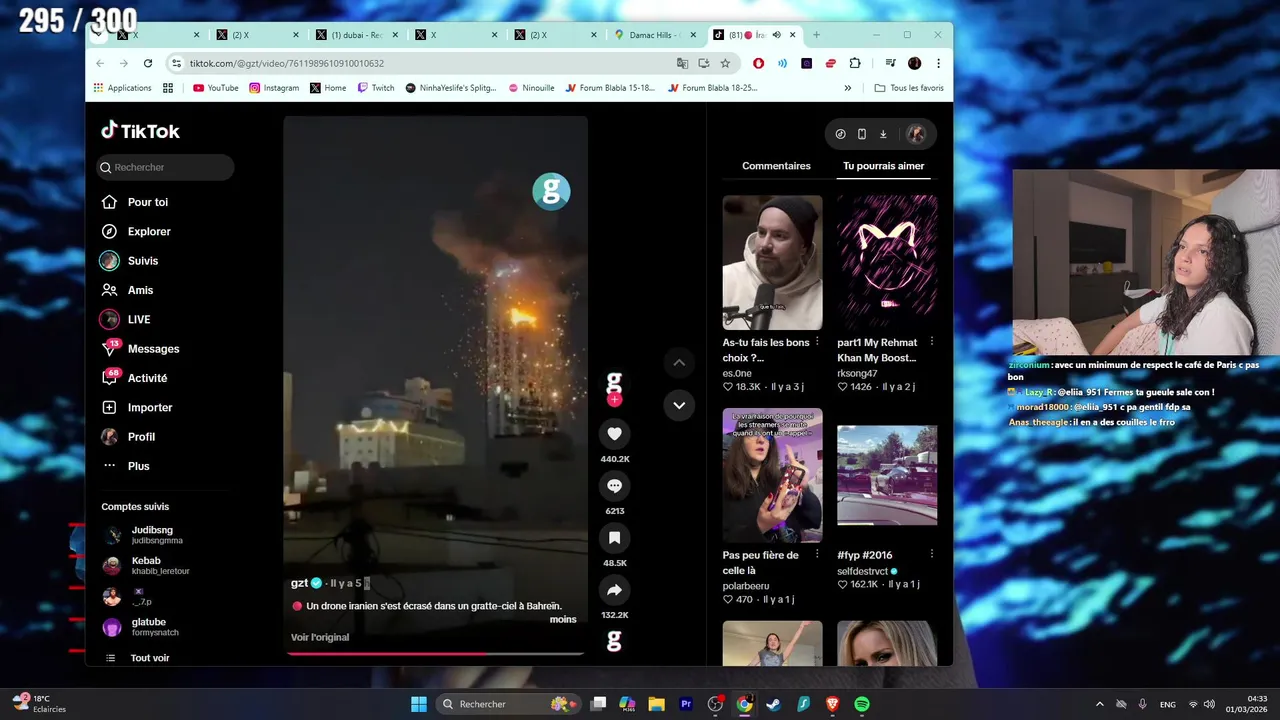The width and height of the screenshot is (1280, 720).
Task: Click the TikTok logo
Action: [x=140, y=131]
